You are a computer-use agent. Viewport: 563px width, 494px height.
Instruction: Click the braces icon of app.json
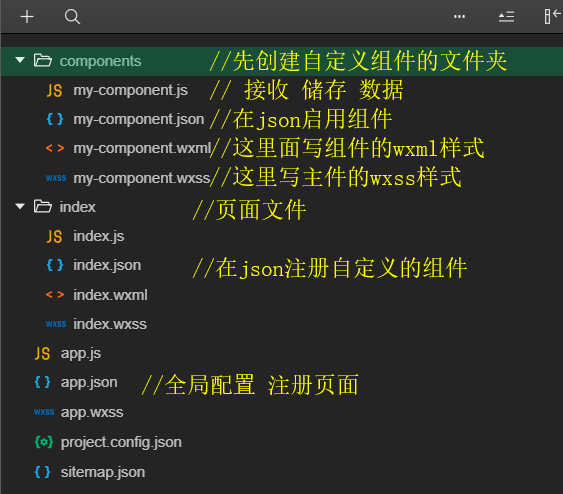point(42,382)
